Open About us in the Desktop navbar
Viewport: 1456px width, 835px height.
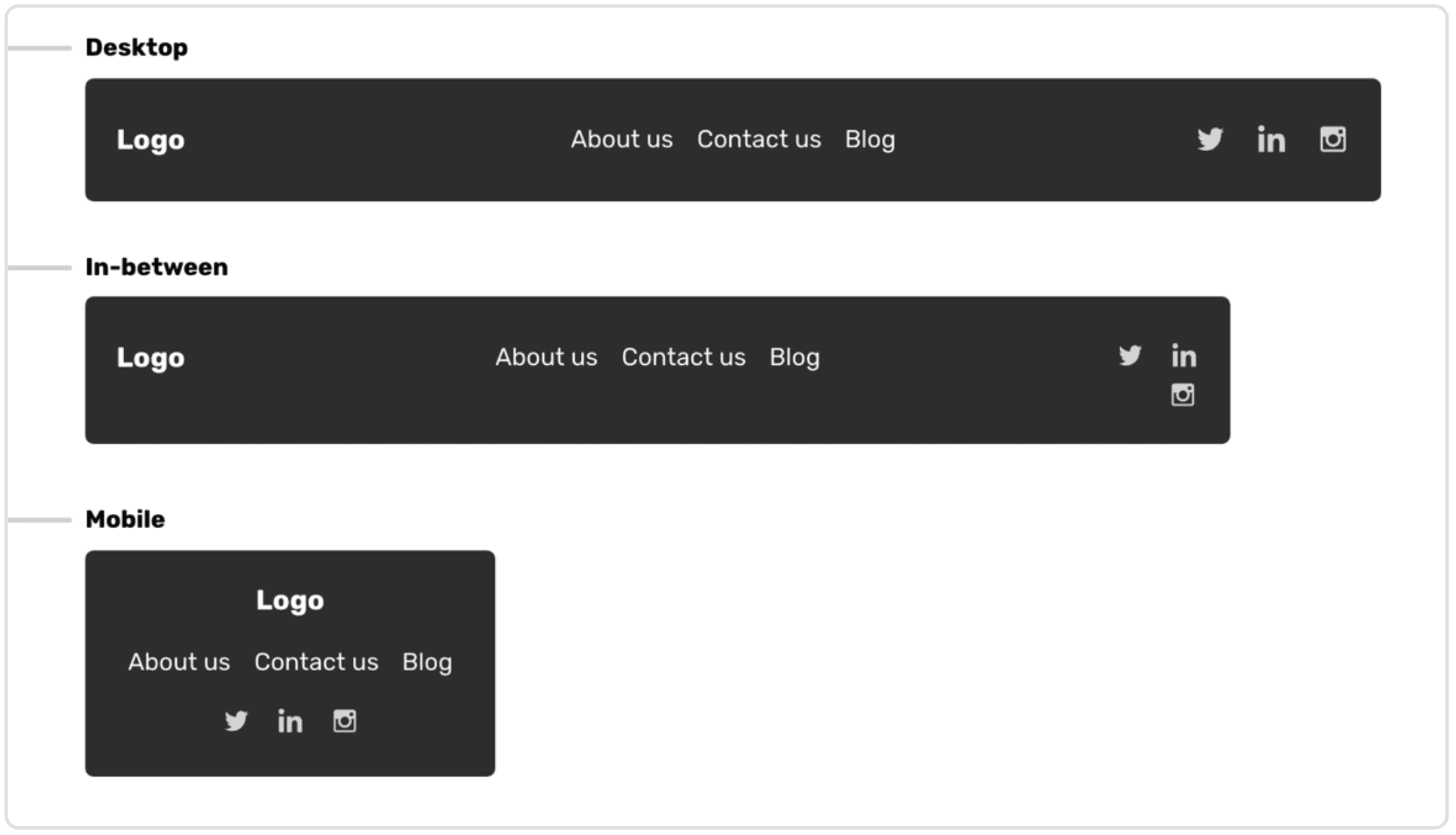coord(621,140)
